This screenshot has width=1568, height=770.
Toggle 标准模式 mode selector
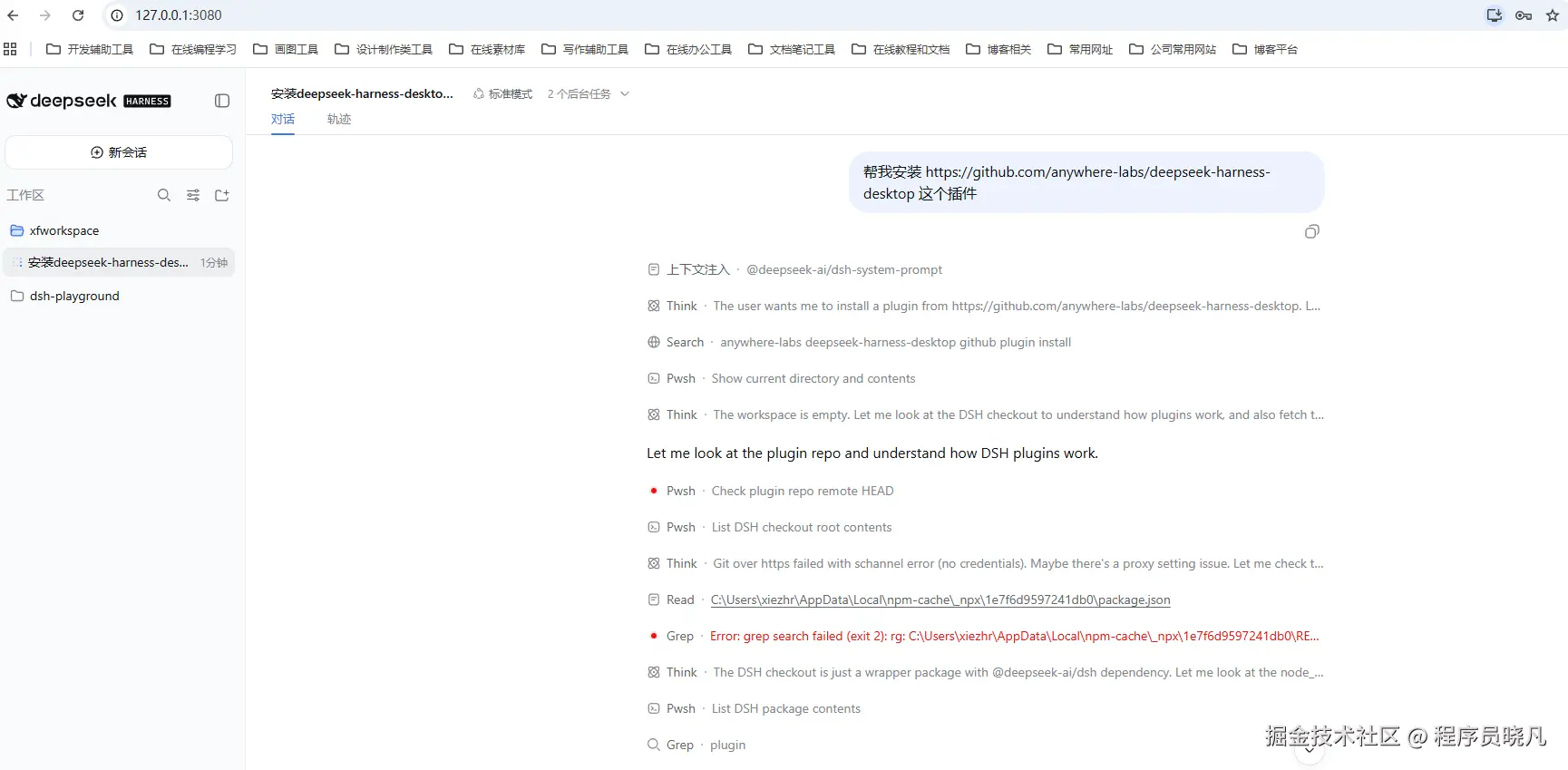click(502, 94)
